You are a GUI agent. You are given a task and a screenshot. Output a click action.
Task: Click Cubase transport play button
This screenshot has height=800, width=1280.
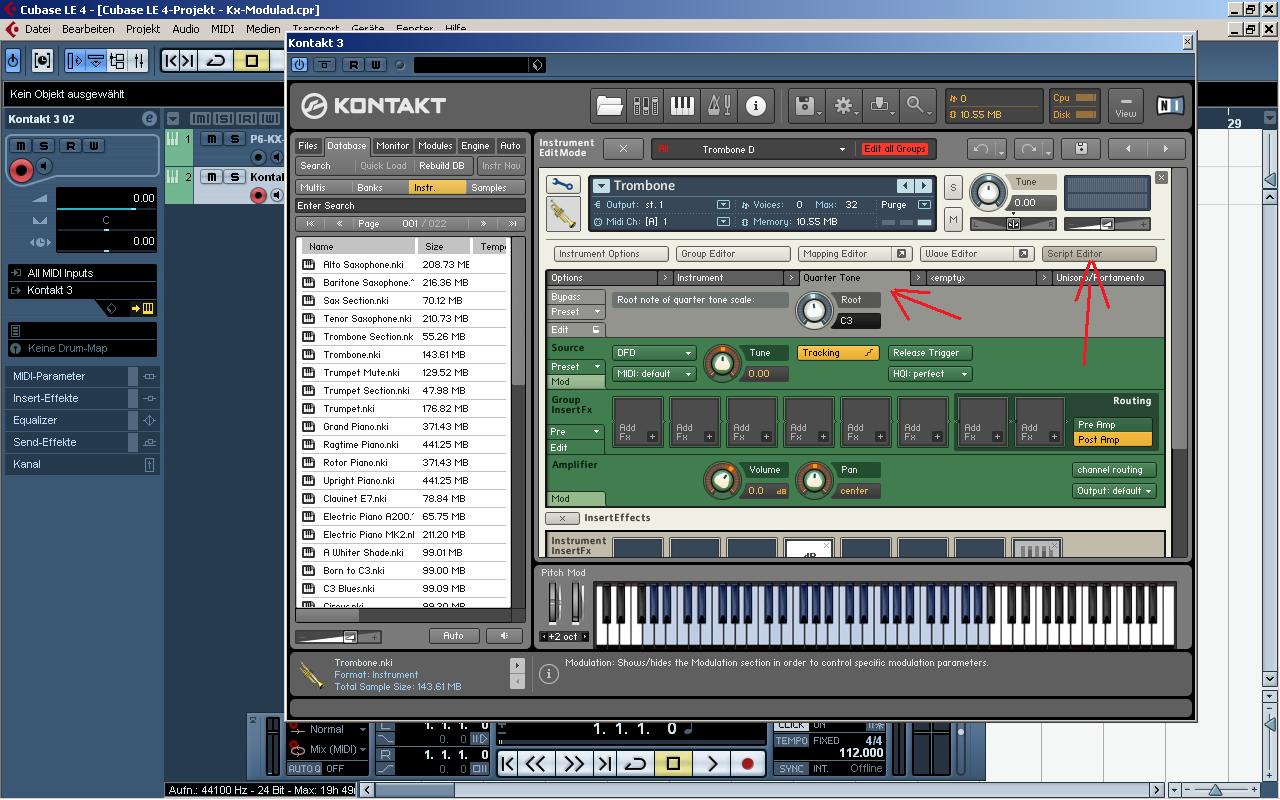(711, 764)
